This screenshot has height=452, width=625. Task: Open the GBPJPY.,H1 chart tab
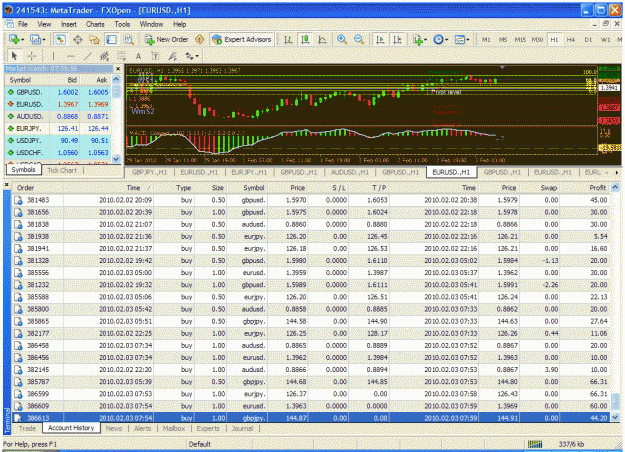pyautogui.click(x=150, y=172)
